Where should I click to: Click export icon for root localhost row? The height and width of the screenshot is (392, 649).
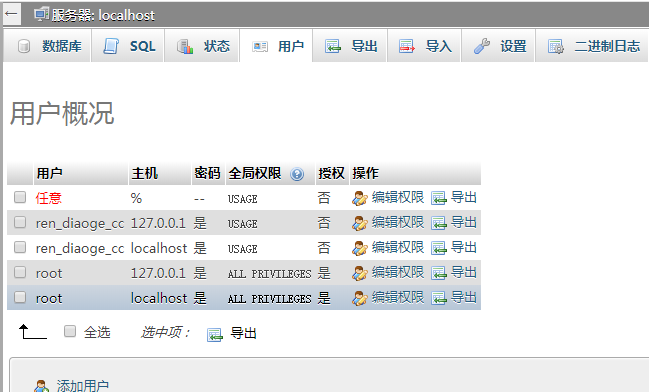[439, 298]
